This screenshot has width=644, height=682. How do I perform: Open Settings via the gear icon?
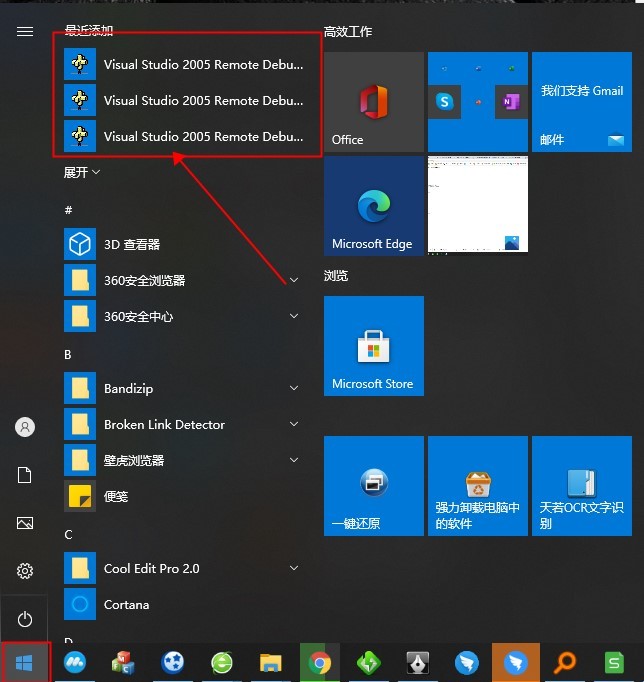coord(25,571)
